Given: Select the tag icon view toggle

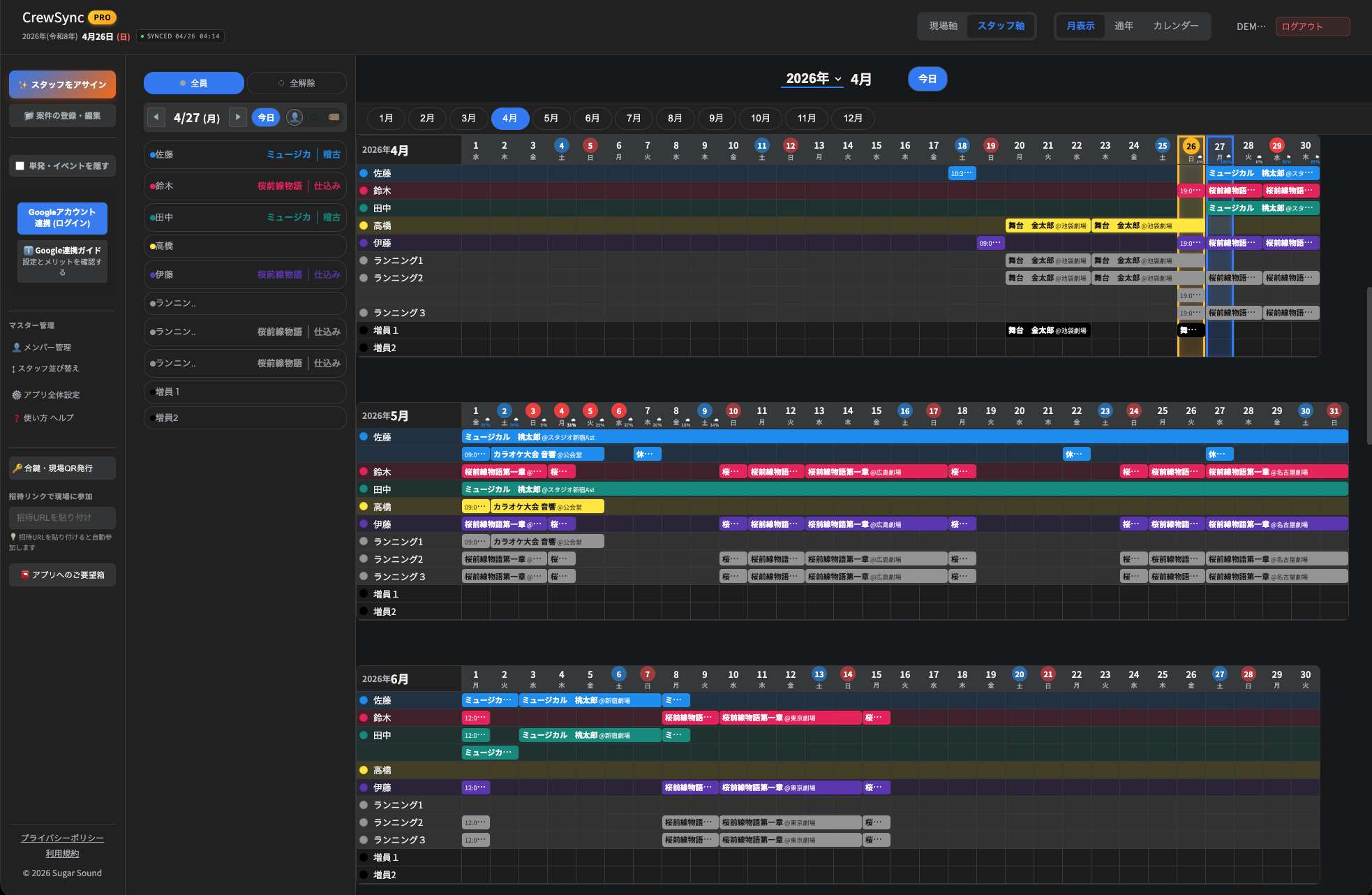Looking at the screenshot, I should pyautogui.click(x=334, y=117).
